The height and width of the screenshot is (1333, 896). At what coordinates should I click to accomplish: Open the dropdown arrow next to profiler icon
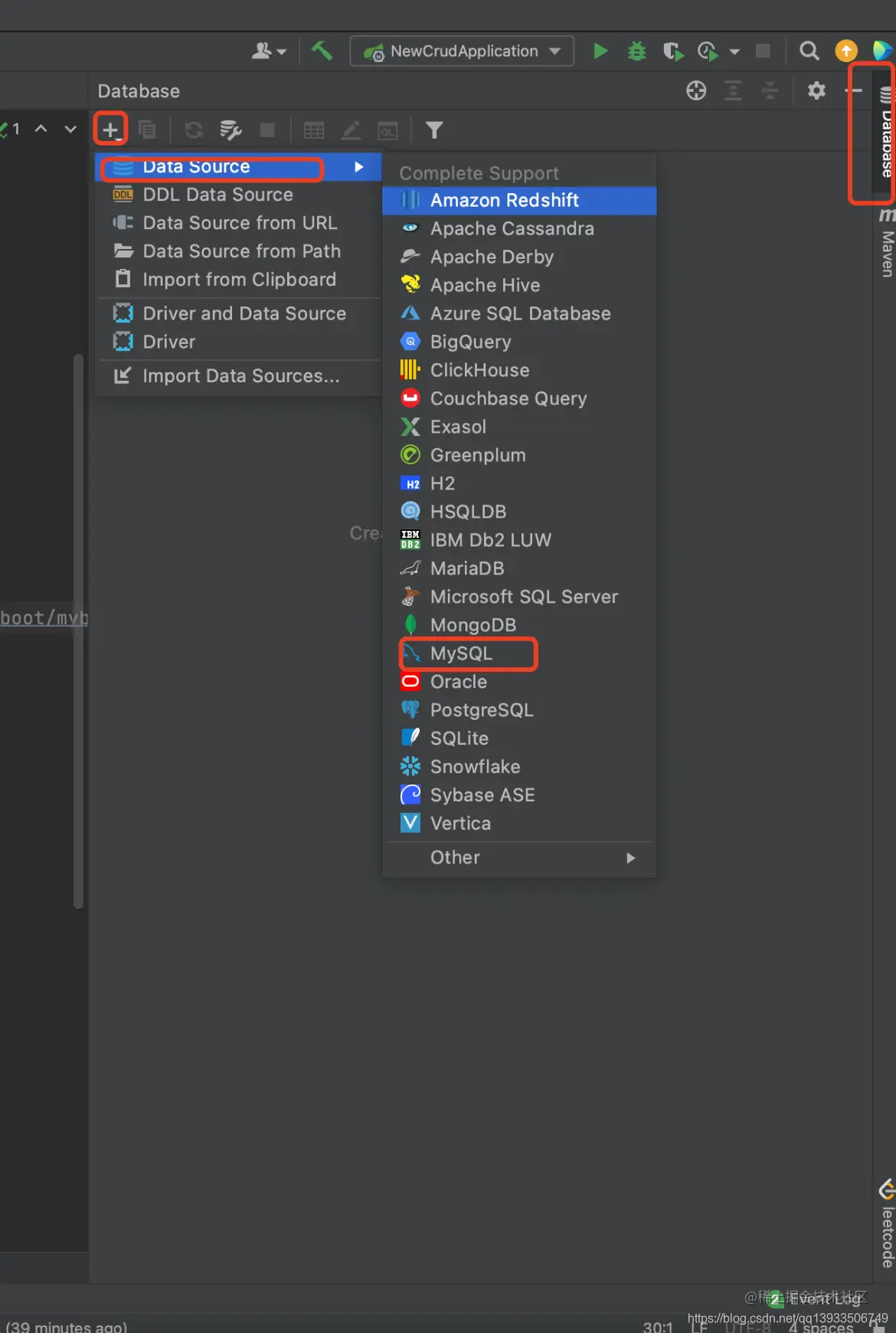(734, 51)
